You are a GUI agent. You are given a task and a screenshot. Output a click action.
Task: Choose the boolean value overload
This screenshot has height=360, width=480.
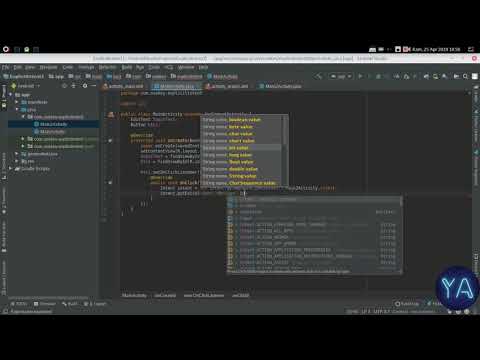click(242, 120)
